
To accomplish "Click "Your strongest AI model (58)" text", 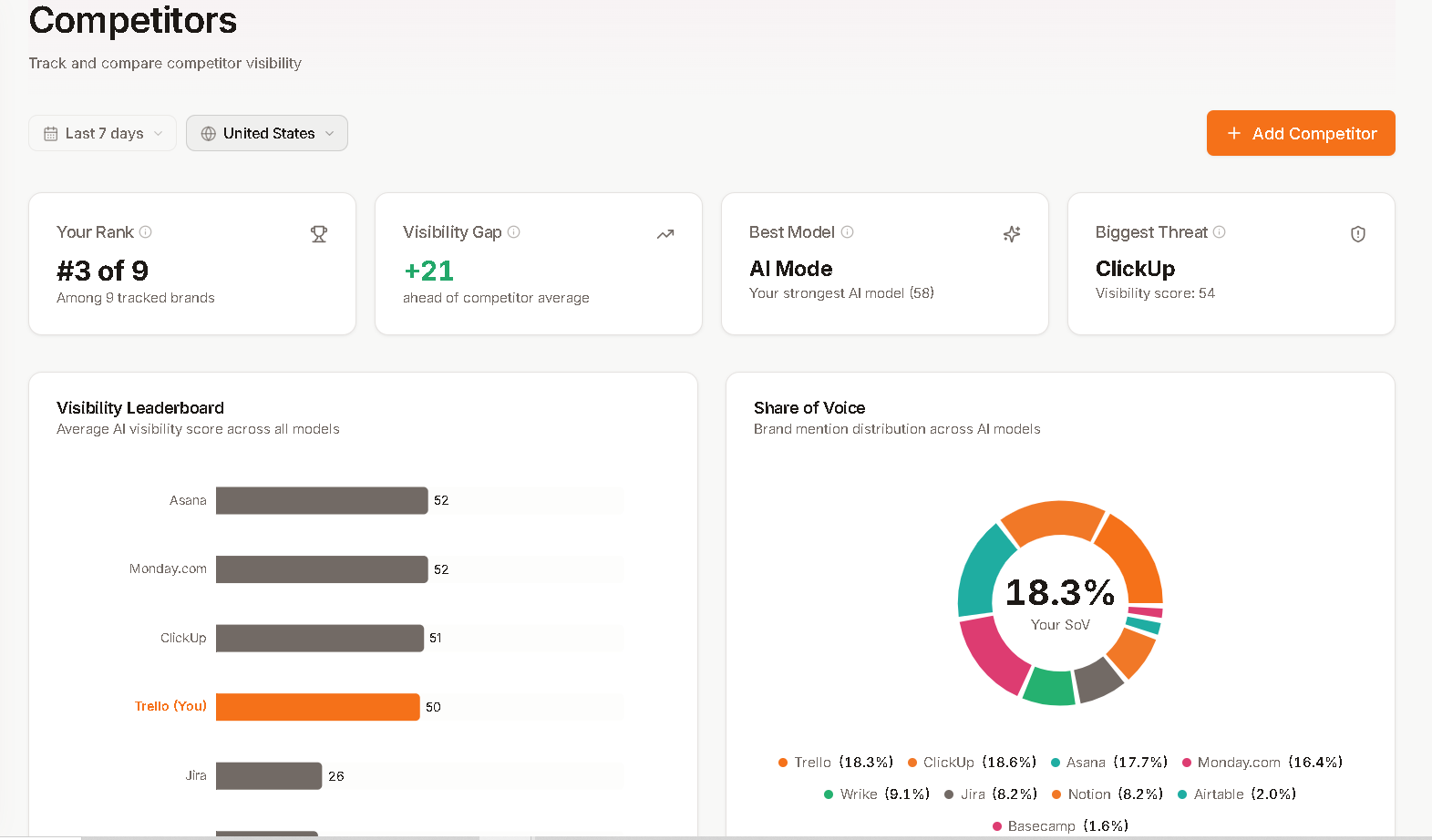I will pyautogui.click(x=841, y=293).
